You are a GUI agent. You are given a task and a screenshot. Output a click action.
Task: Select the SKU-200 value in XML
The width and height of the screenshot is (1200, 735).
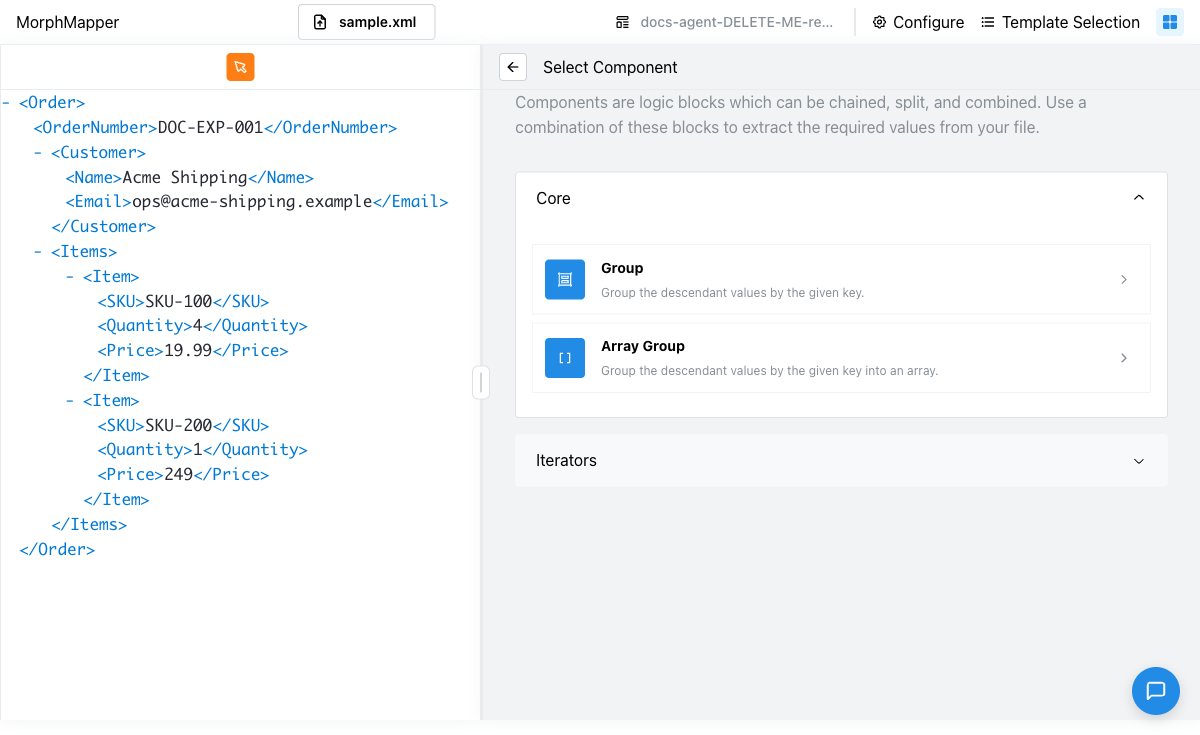pyautogui.click(x=179, y=425)
